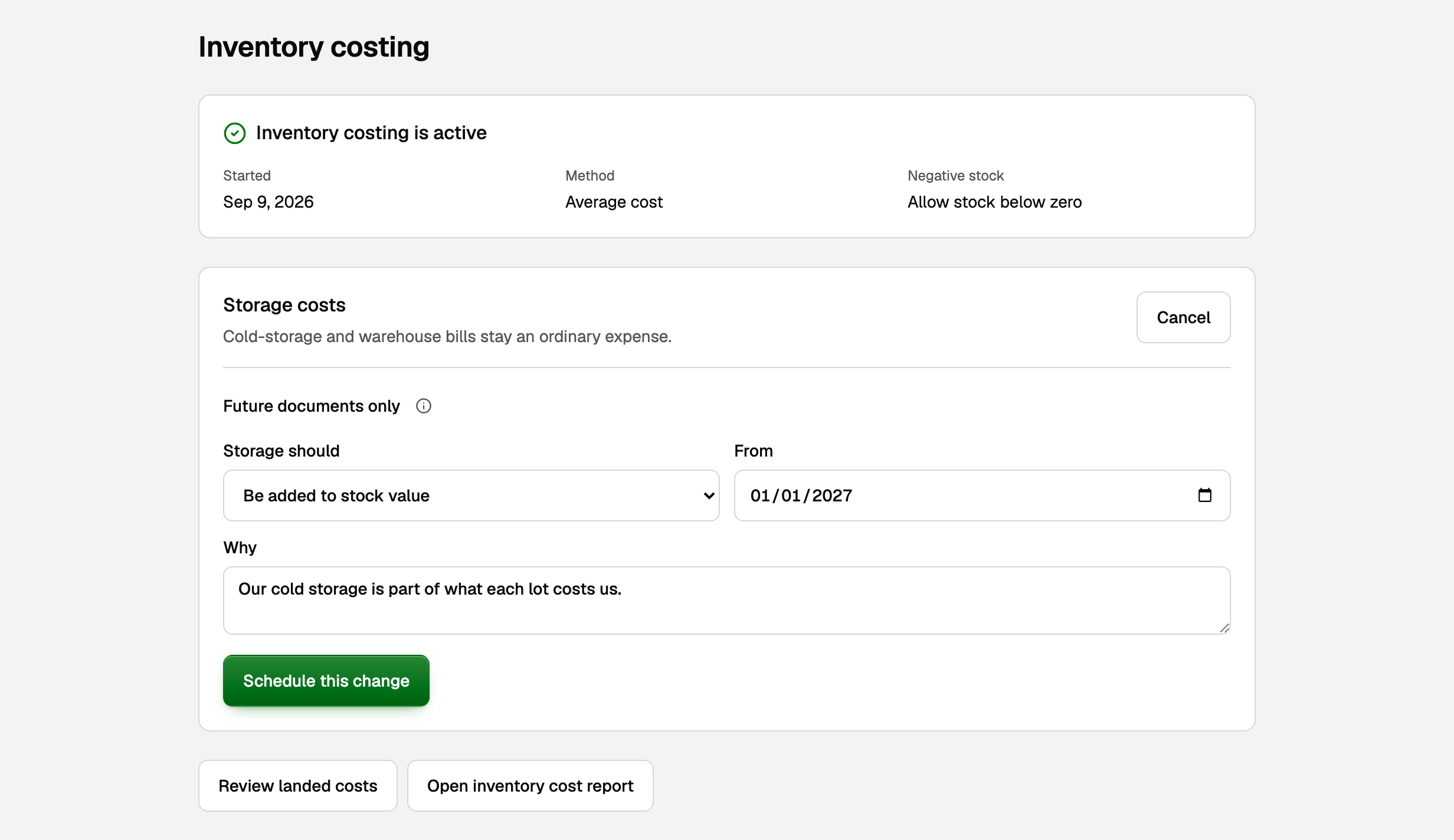Click the Sep 9, 2026 start date
Screen dimensions: 1454x840
coord(268,202)
